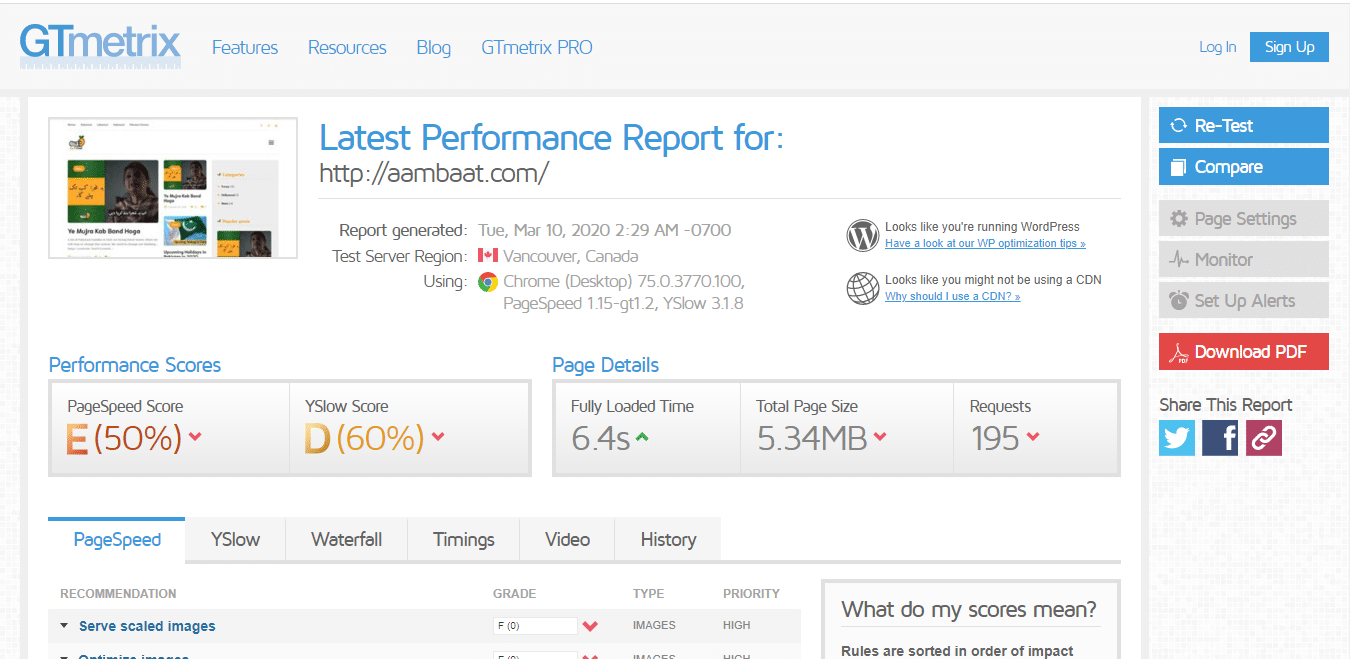The image size is (1350, 659).
Task: Click the YSlow Score down arrow
Action: (x=438, y=437)
